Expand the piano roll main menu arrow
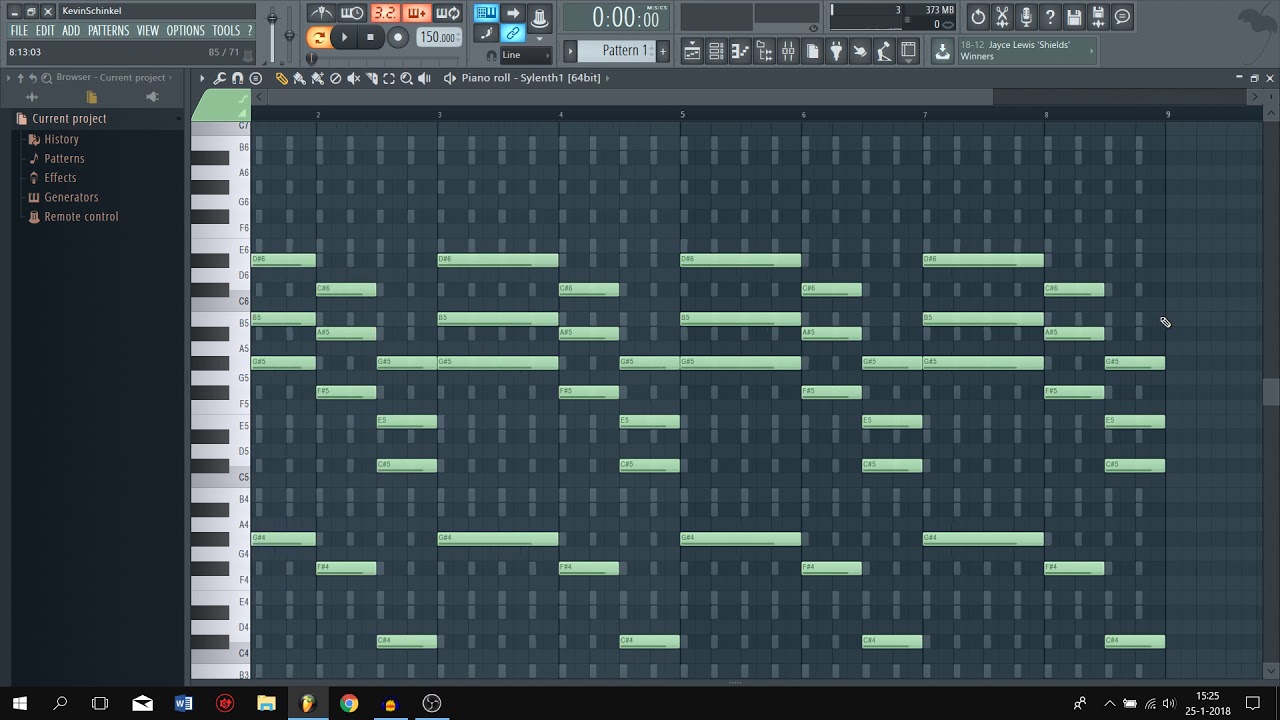 coord(202,78)
